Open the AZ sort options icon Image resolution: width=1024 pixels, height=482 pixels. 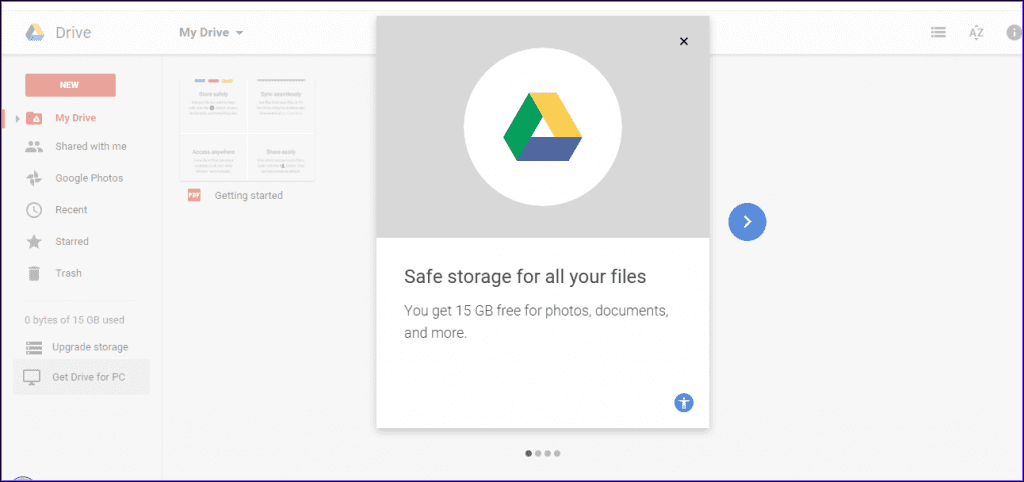coord(976,33)
